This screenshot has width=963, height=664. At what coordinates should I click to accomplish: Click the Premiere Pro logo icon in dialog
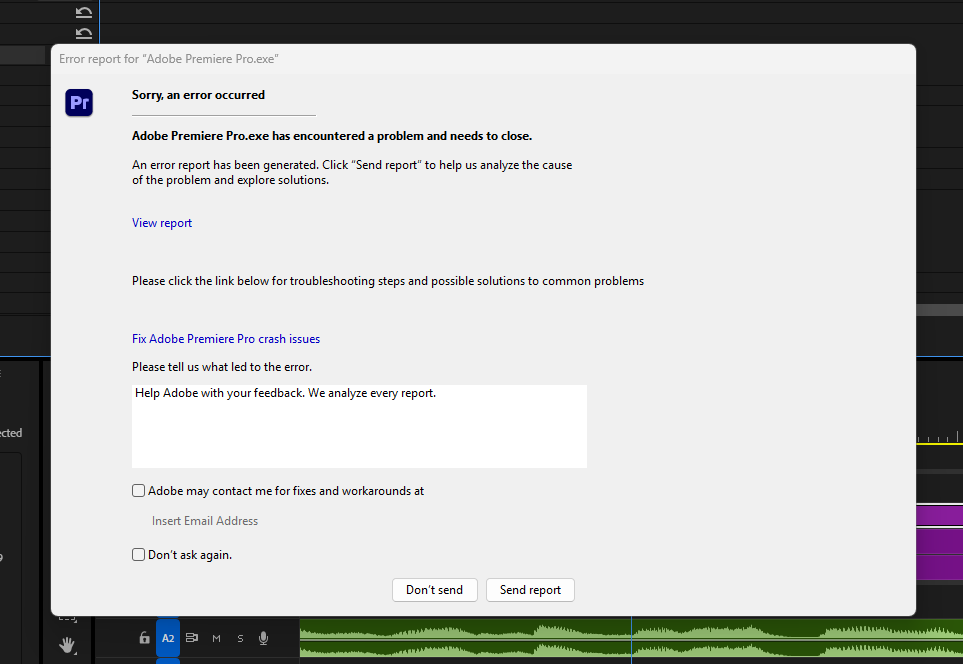[79, 103]
